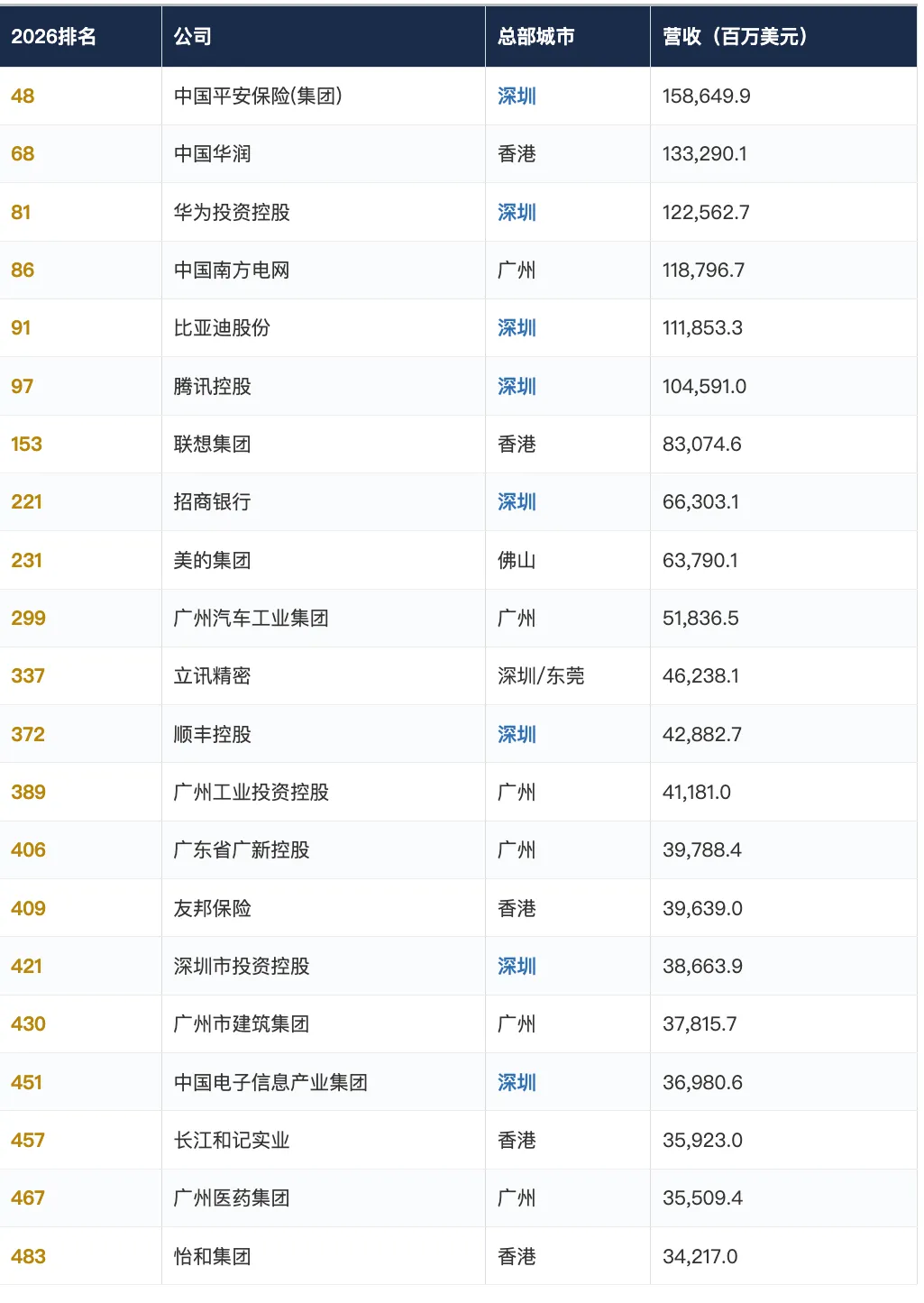Click revenue value 104,591.0
The width and height of the screenshot is (924, 1303).
(x=705, y=387)
